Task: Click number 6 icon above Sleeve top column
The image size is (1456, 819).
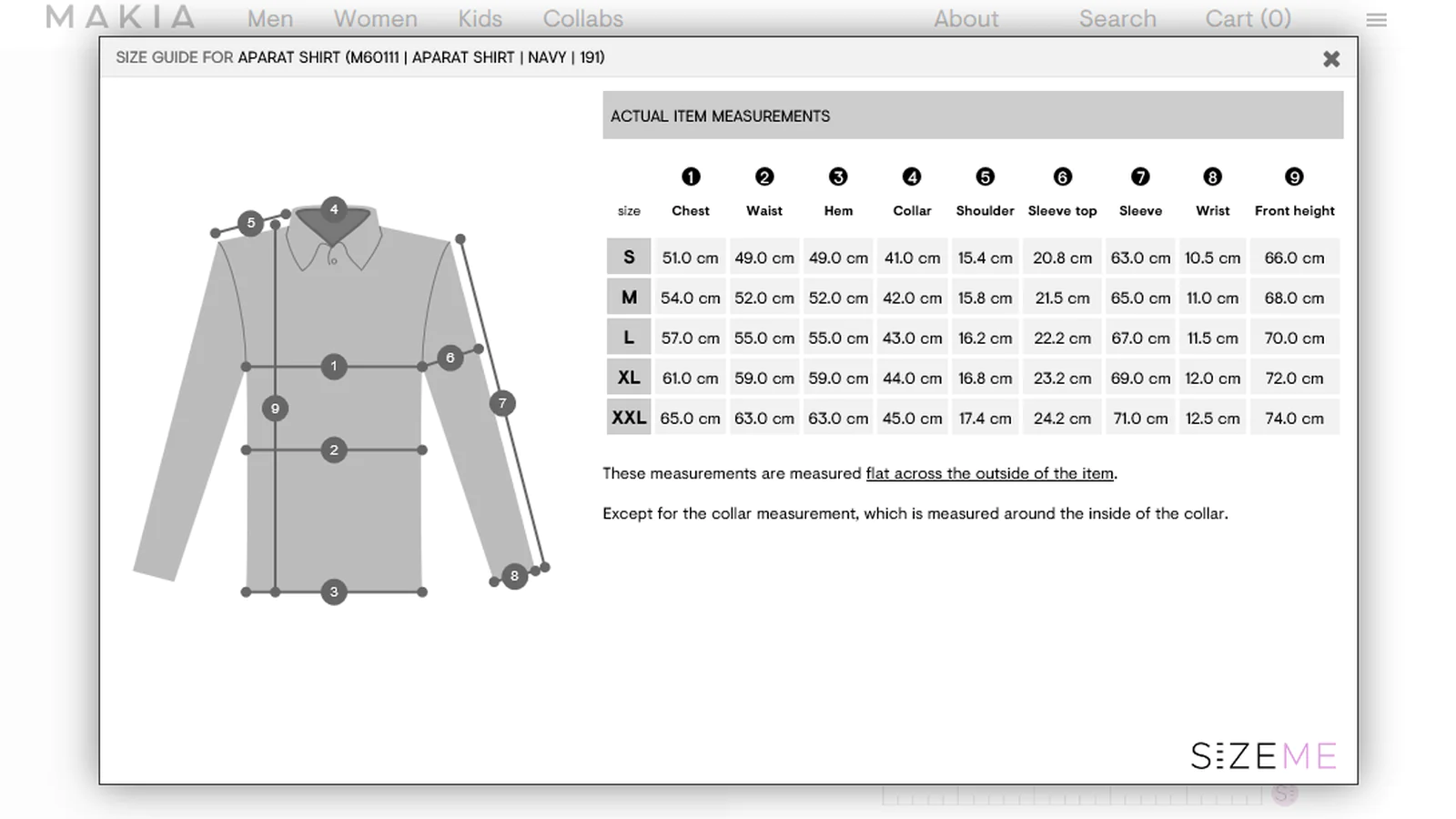Action: [1062, 177]
